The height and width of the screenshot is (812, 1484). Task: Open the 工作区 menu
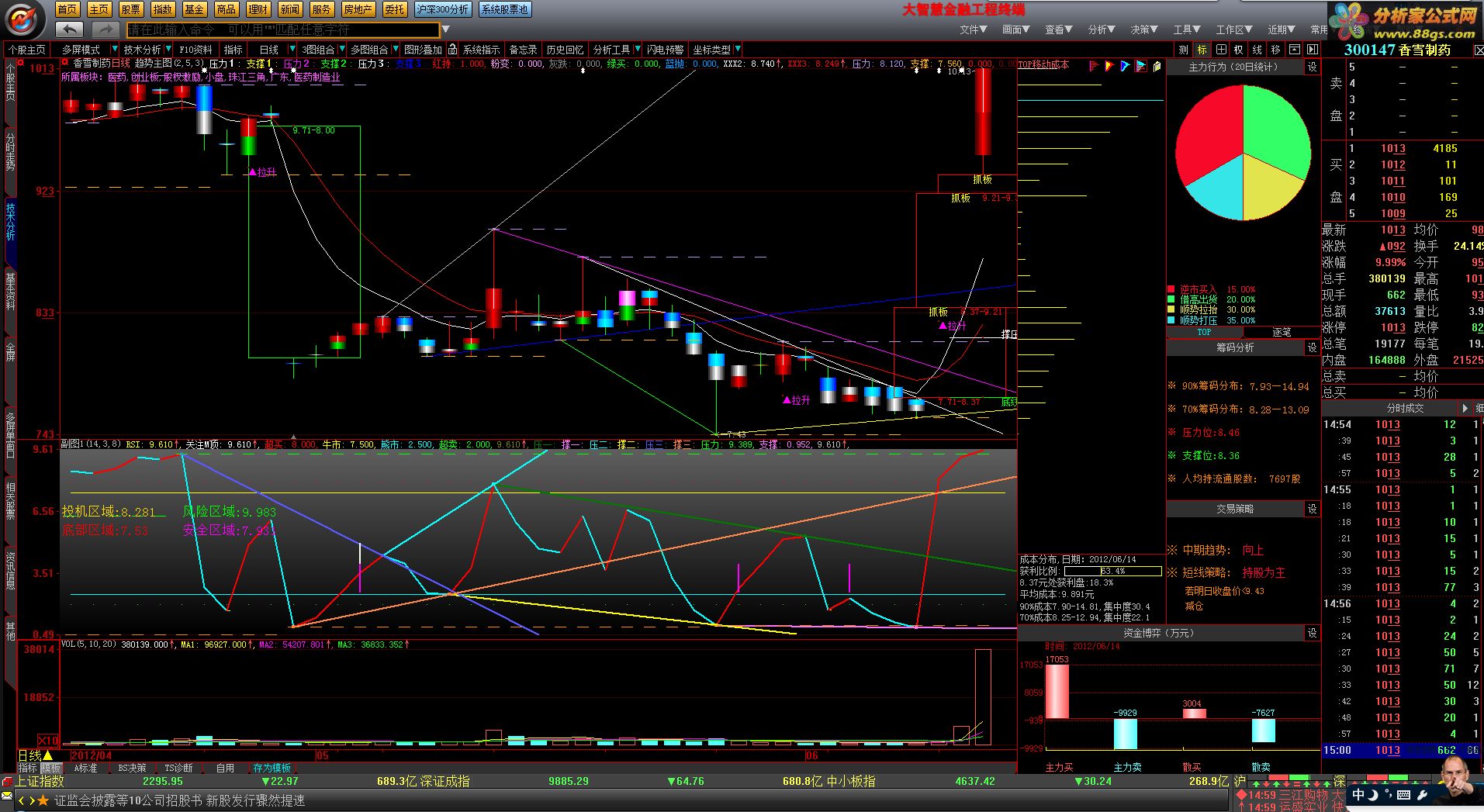(x=1233, y=29)
